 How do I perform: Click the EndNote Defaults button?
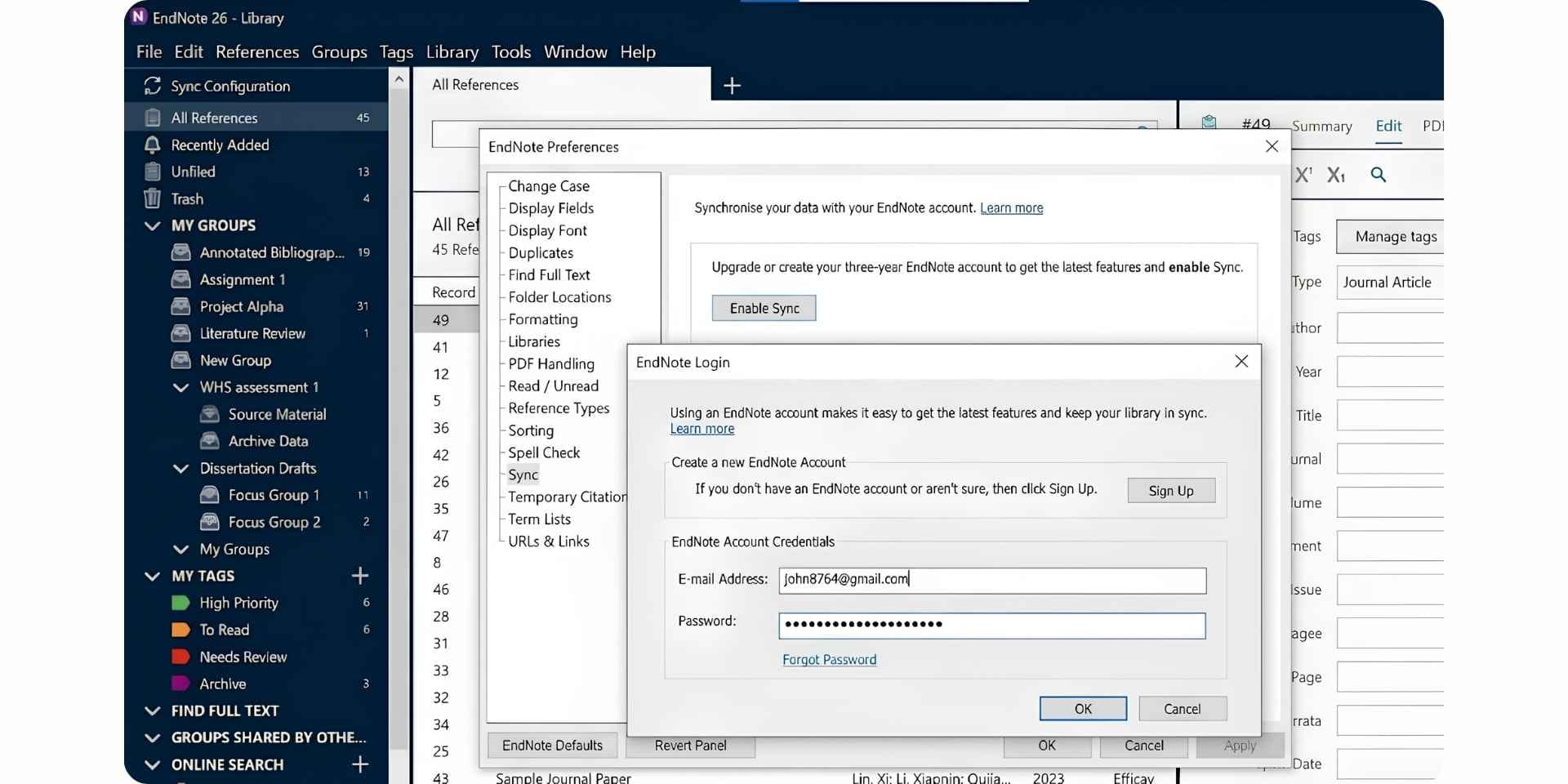(552, 745)
